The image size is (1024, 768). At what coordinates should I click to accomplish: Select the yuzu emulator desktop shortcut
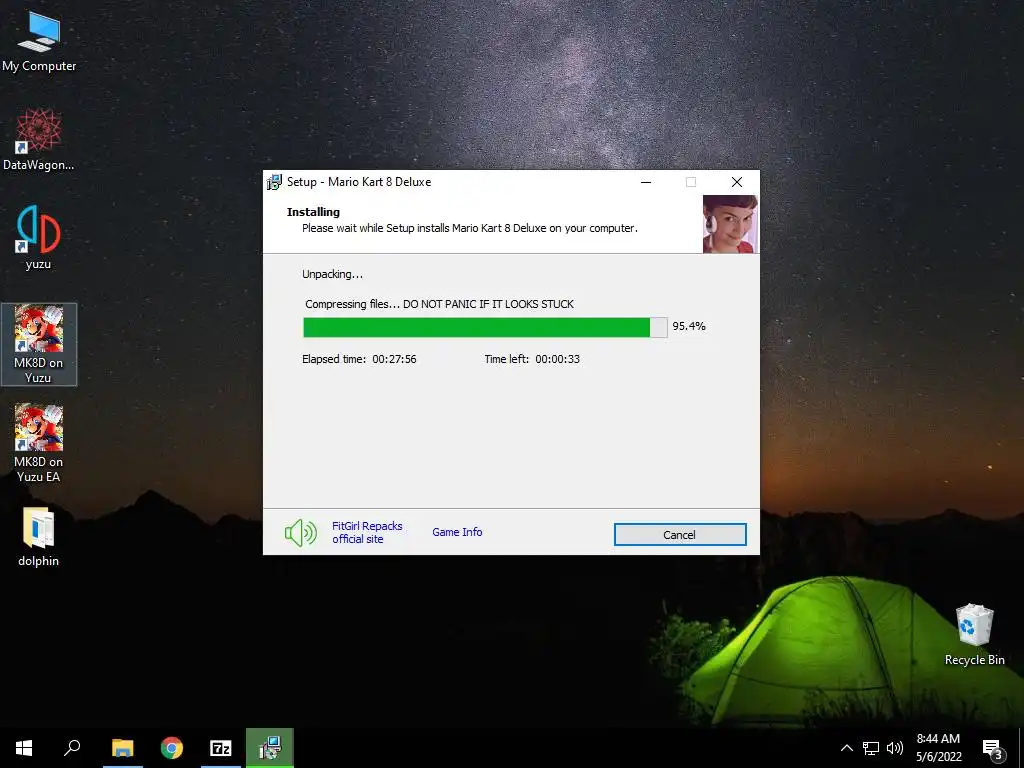pyautogui.click(x=39, y=238)
